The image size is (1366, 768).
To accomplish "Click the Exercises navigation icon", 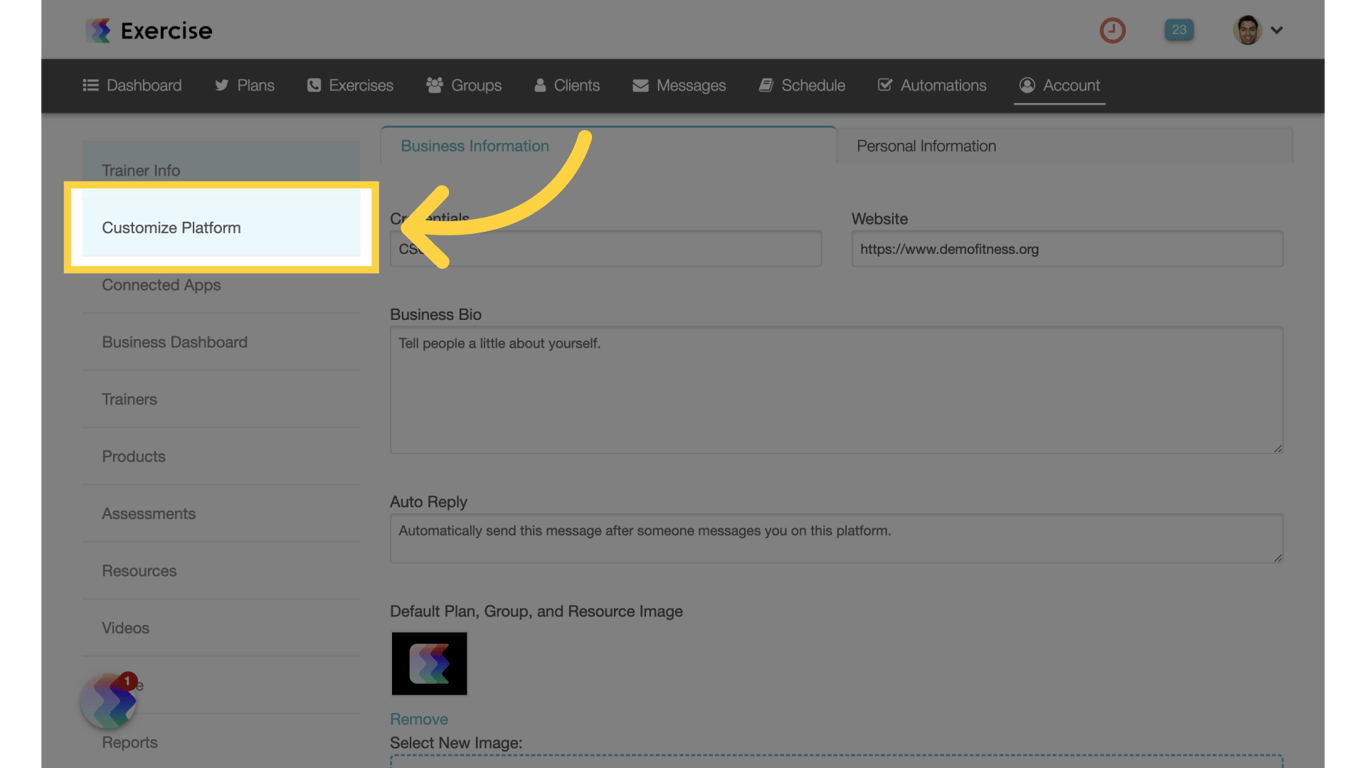I will 314,85.
